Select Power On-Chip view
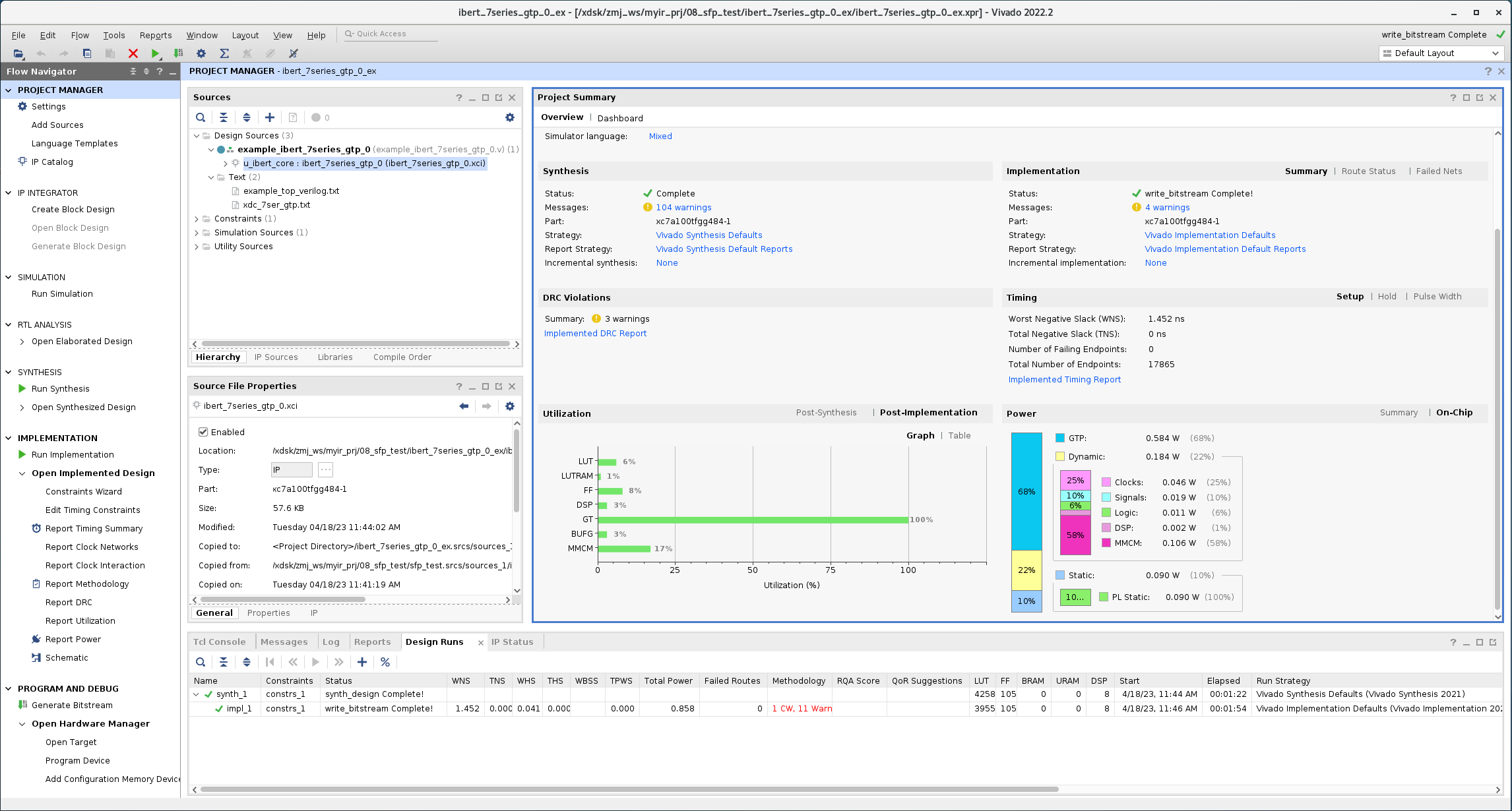 click(1454, 413)
